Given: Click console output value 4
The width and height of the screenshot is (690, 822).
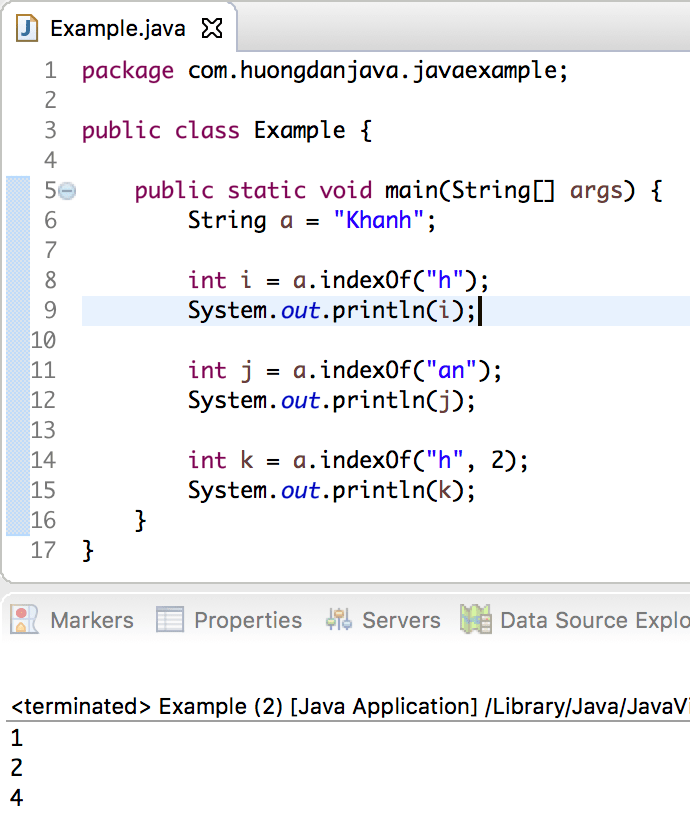Looking at the screenshot, I should point(17,798).
